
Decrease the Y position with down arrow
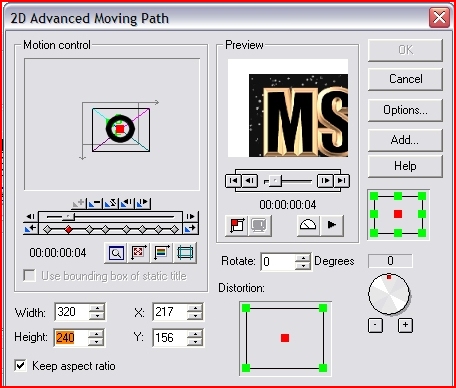click(x=195, y=342)
